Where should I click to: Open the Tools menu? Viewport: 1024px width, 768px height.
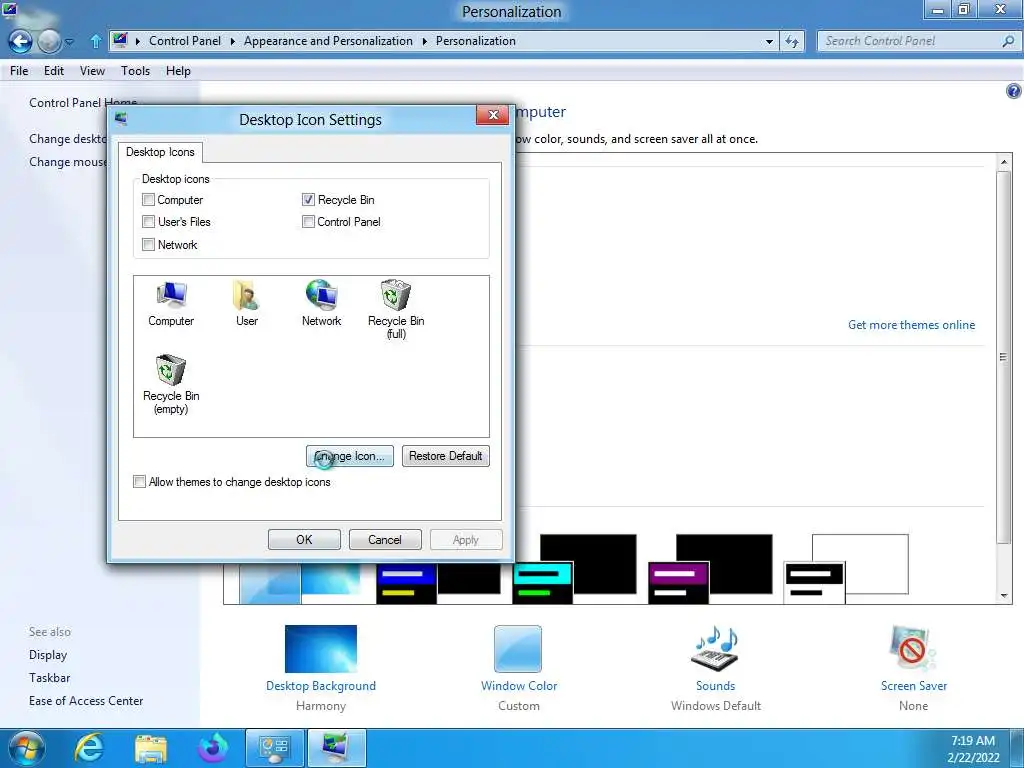tap(135, 71)
